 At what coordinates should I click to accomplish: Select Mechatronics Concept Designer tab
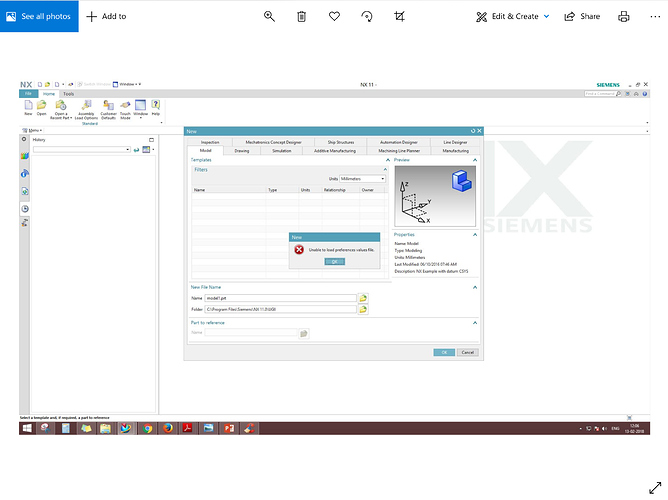pyautogui.click(x=274, y=142)
